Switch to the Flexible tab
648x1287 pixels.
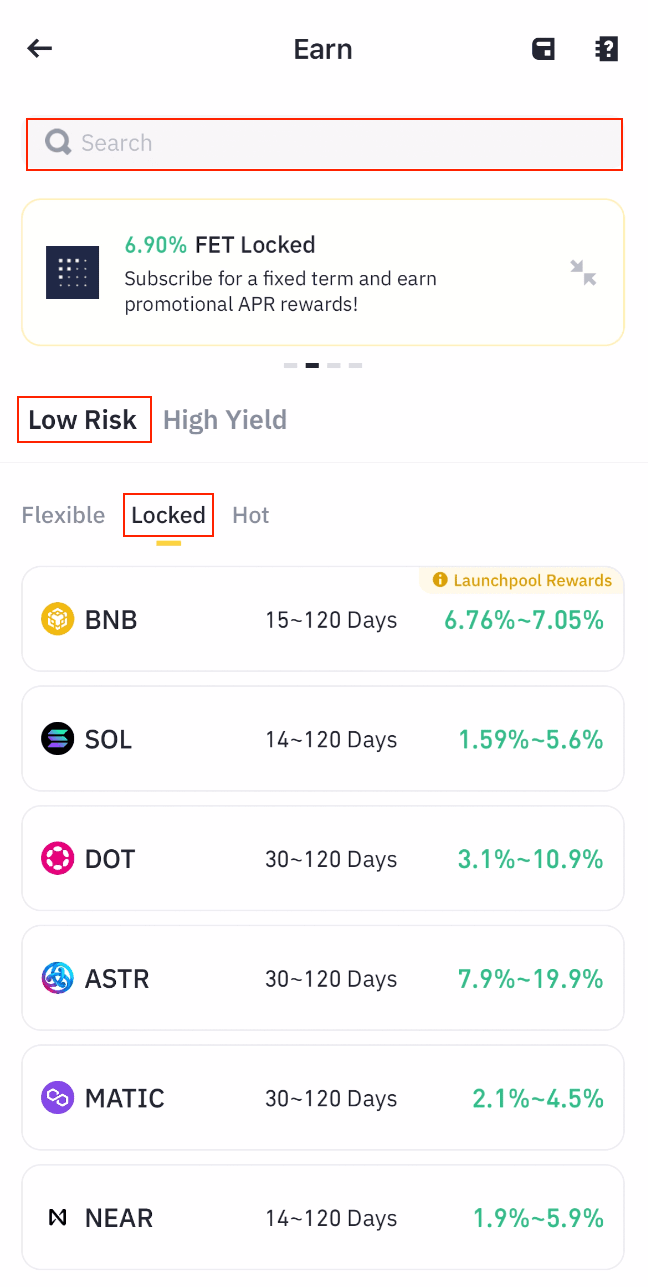point(63,515)
